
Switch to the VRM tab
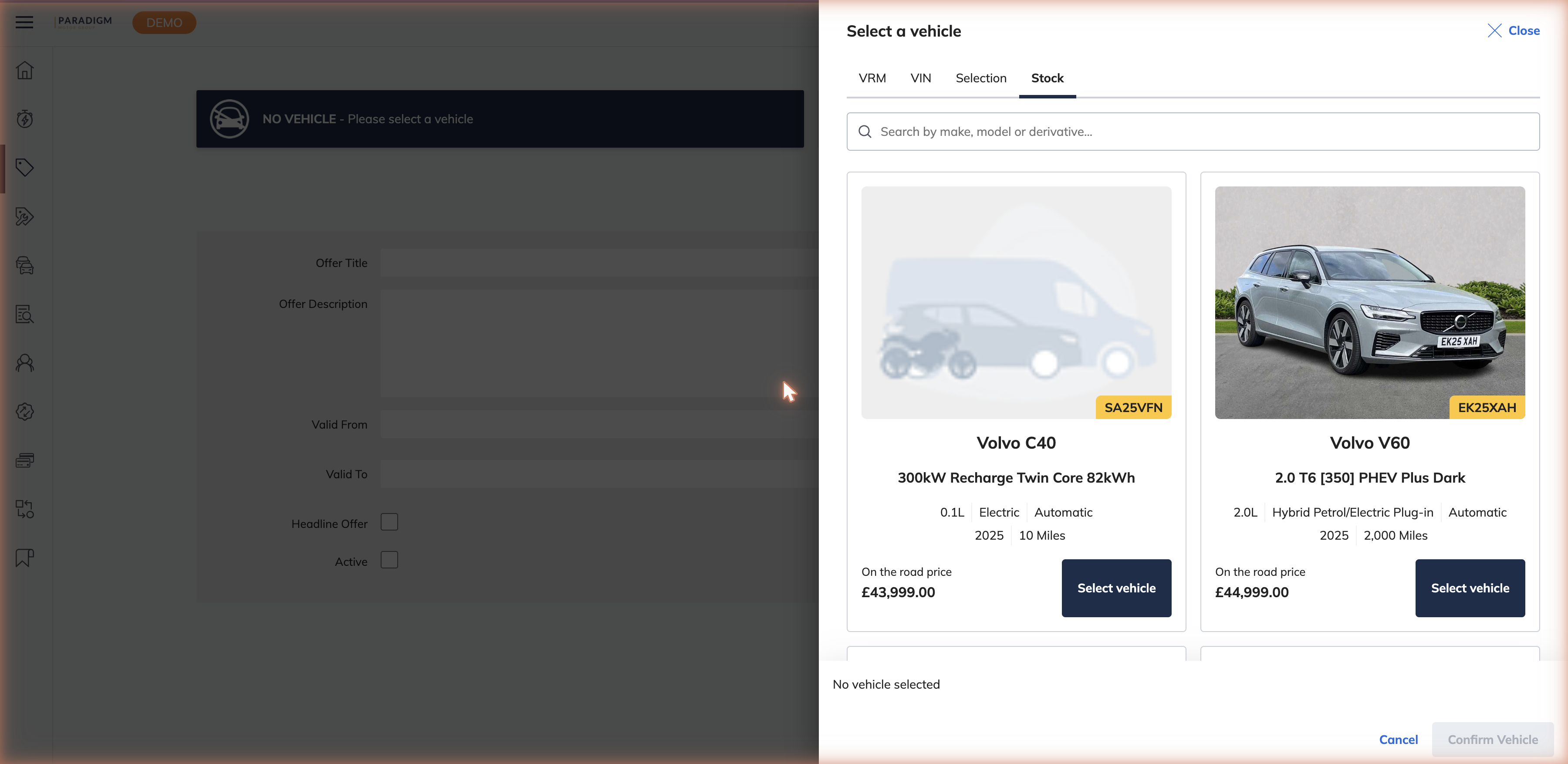click(x=872, y=78)
